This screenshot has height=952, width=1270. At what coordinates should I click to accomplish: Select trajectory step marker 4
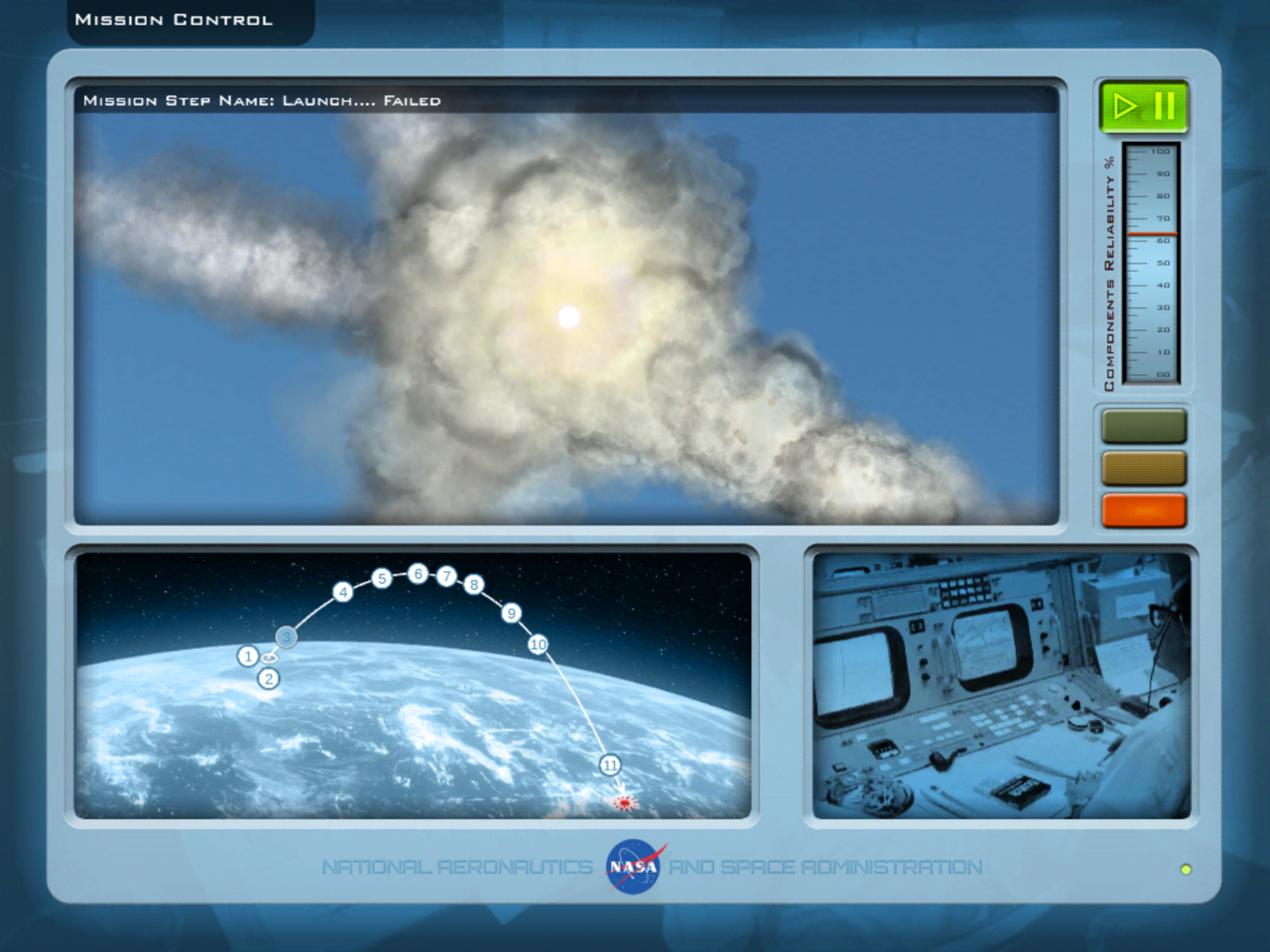pyautogui.click(x=343, y=592)
